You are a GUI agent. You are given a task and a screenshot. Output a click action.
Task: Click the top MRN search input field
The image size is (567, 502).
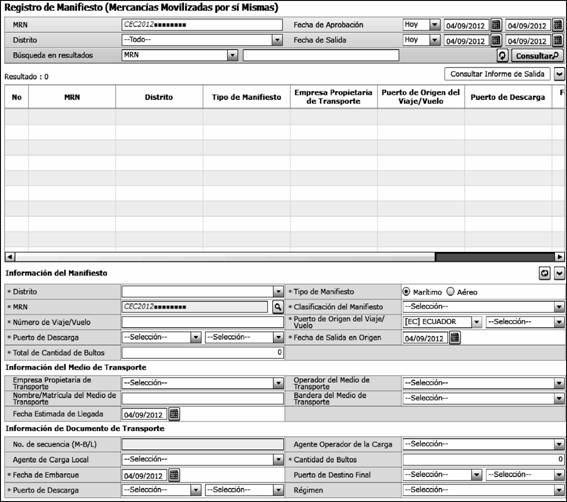tap(202, 25)
